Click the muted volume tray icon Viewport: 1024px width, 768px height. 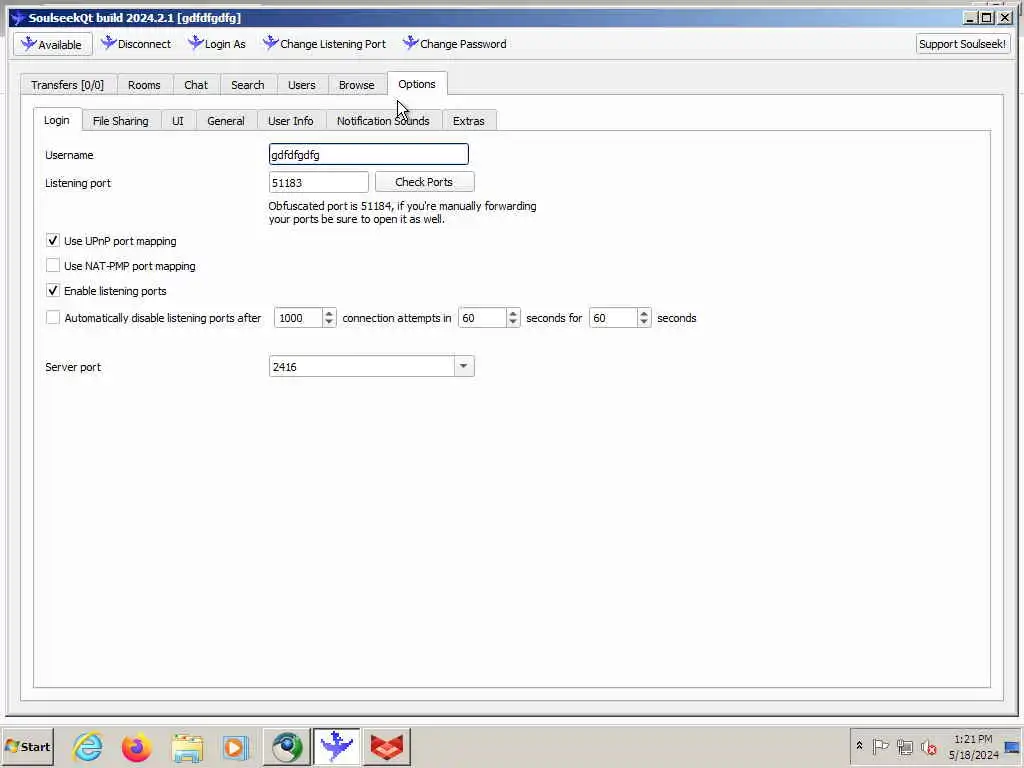[928, 746]
